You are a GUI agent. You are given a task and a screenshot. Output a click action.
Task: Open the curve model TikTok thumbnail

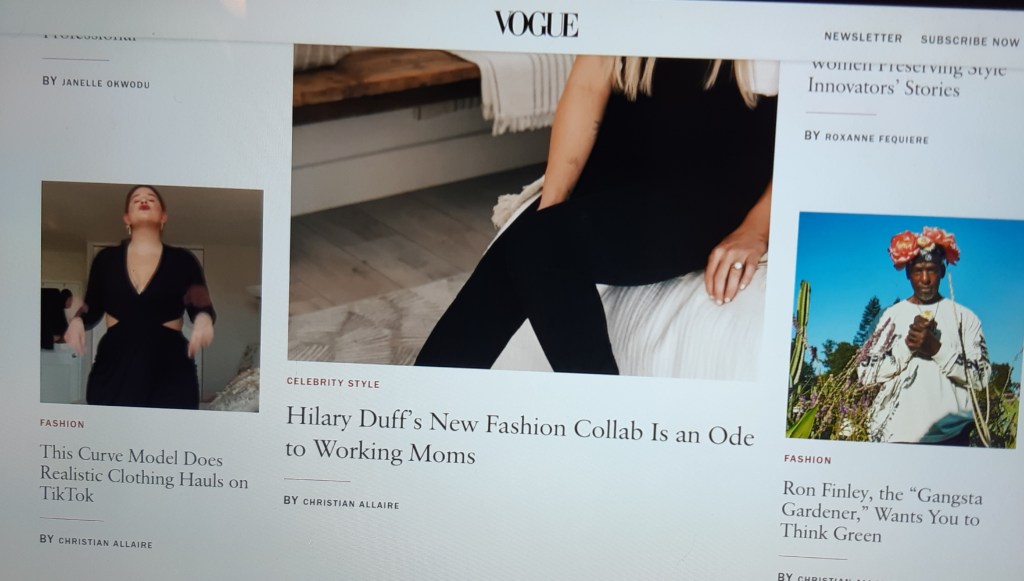[152, 296]
